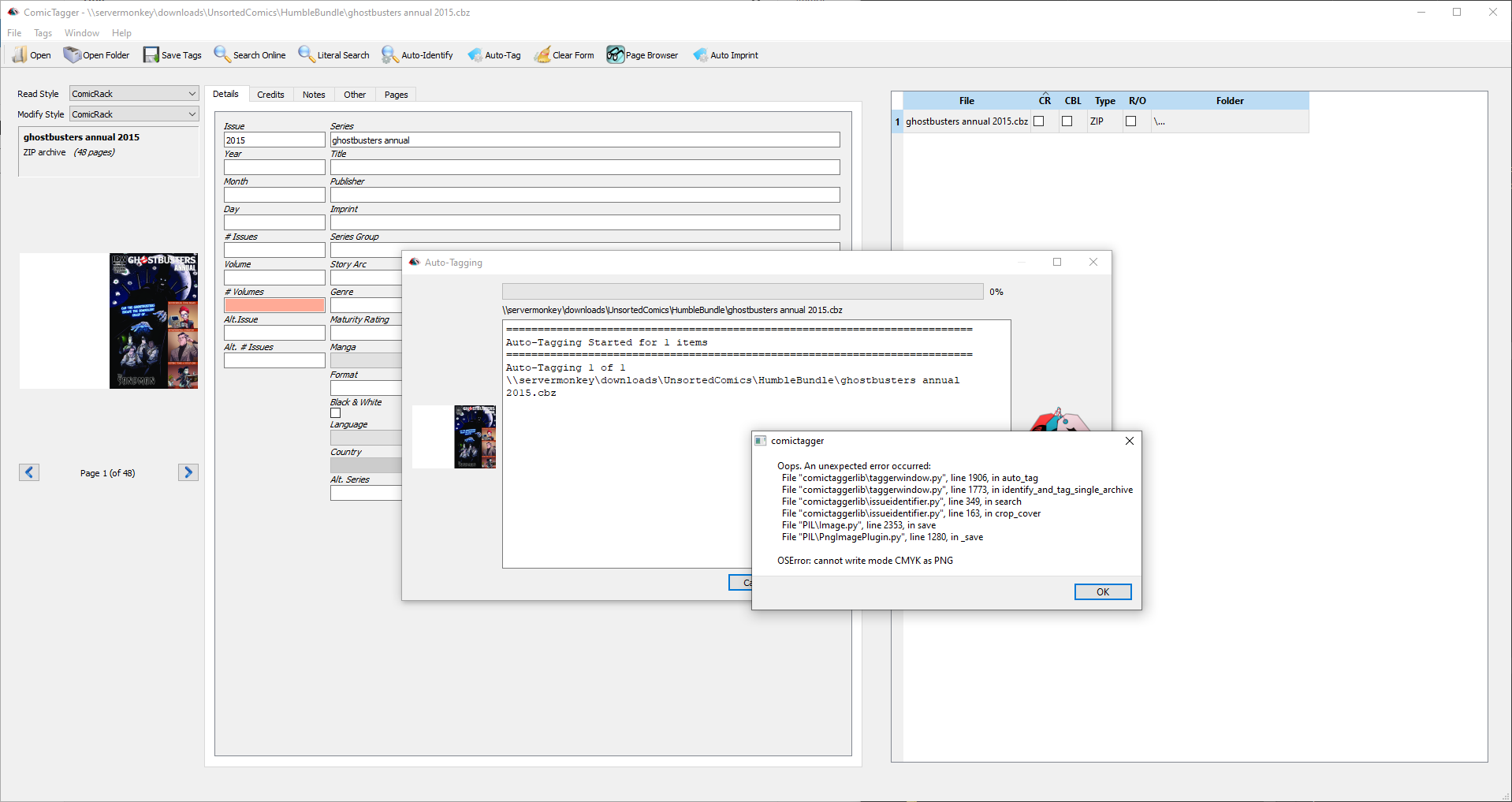
Task: Click the Auto-Tagging progress bar
Action: [x=743, y=292]
